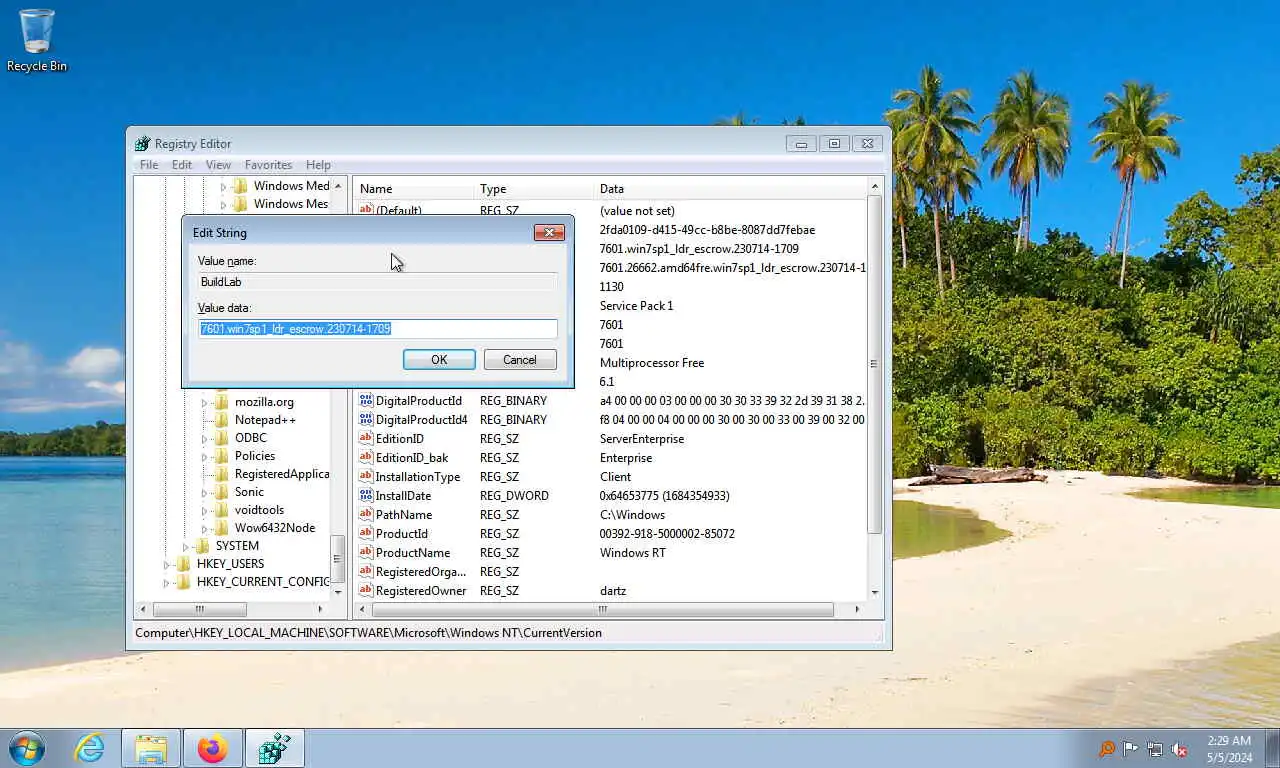Sort values by the Data column

coord(730,189)
